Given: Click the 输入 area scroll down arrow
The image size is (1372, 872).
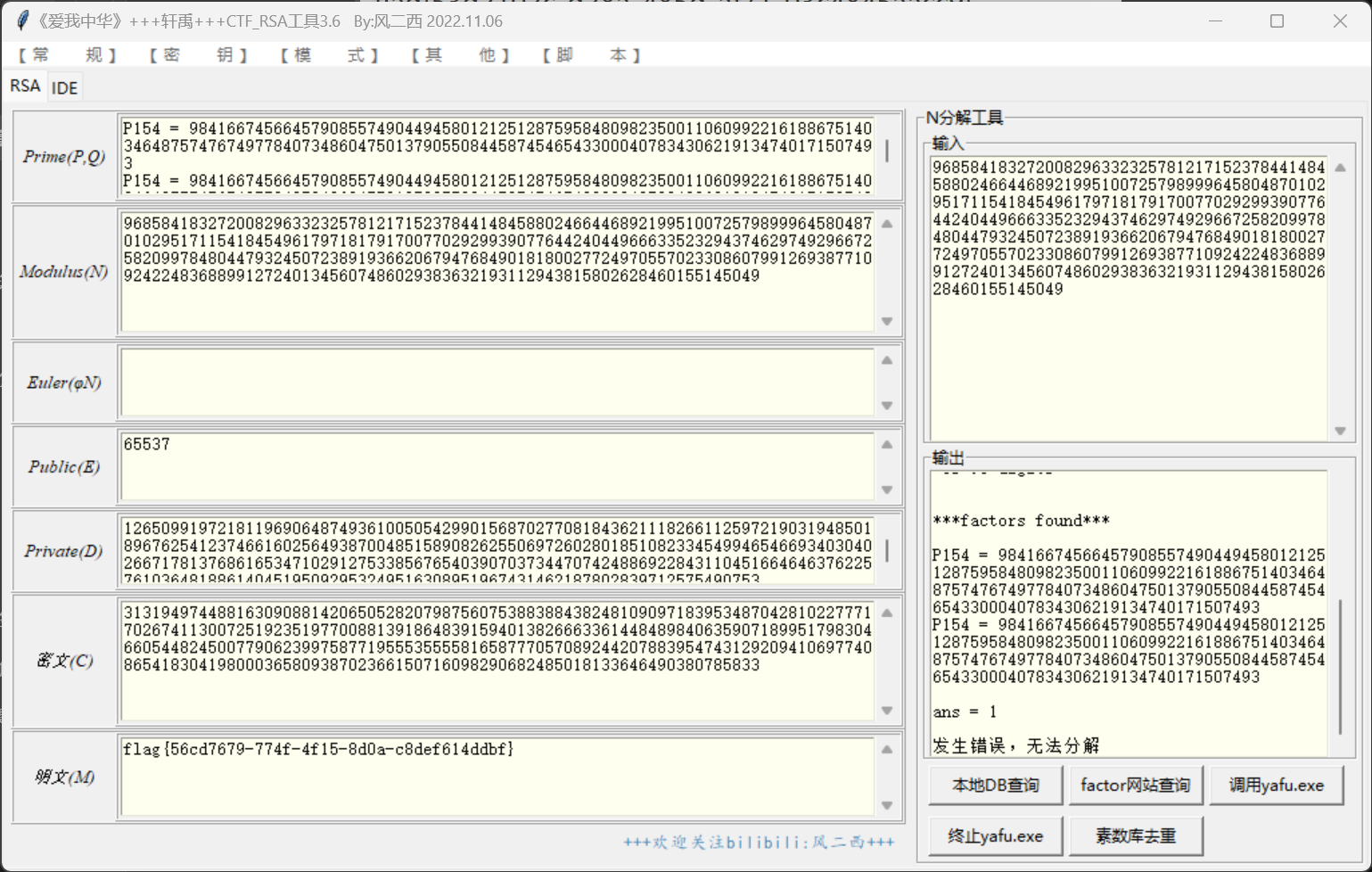Looking at the screenshot, I should pyautogui.click(x=1340, y=431).
